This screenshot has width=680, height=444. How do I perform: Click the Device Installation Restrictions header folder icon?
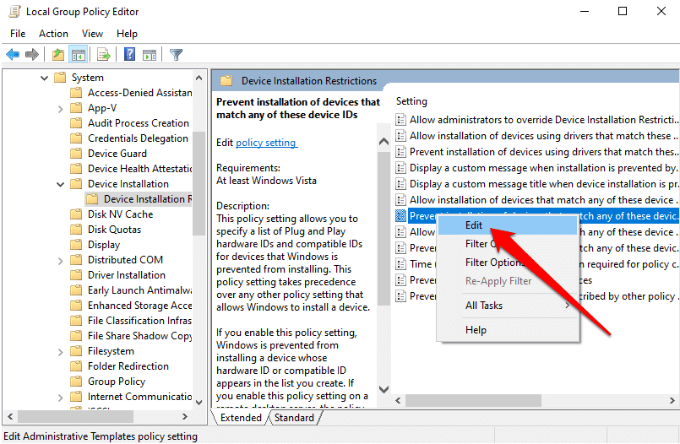(x=226, y=81)
